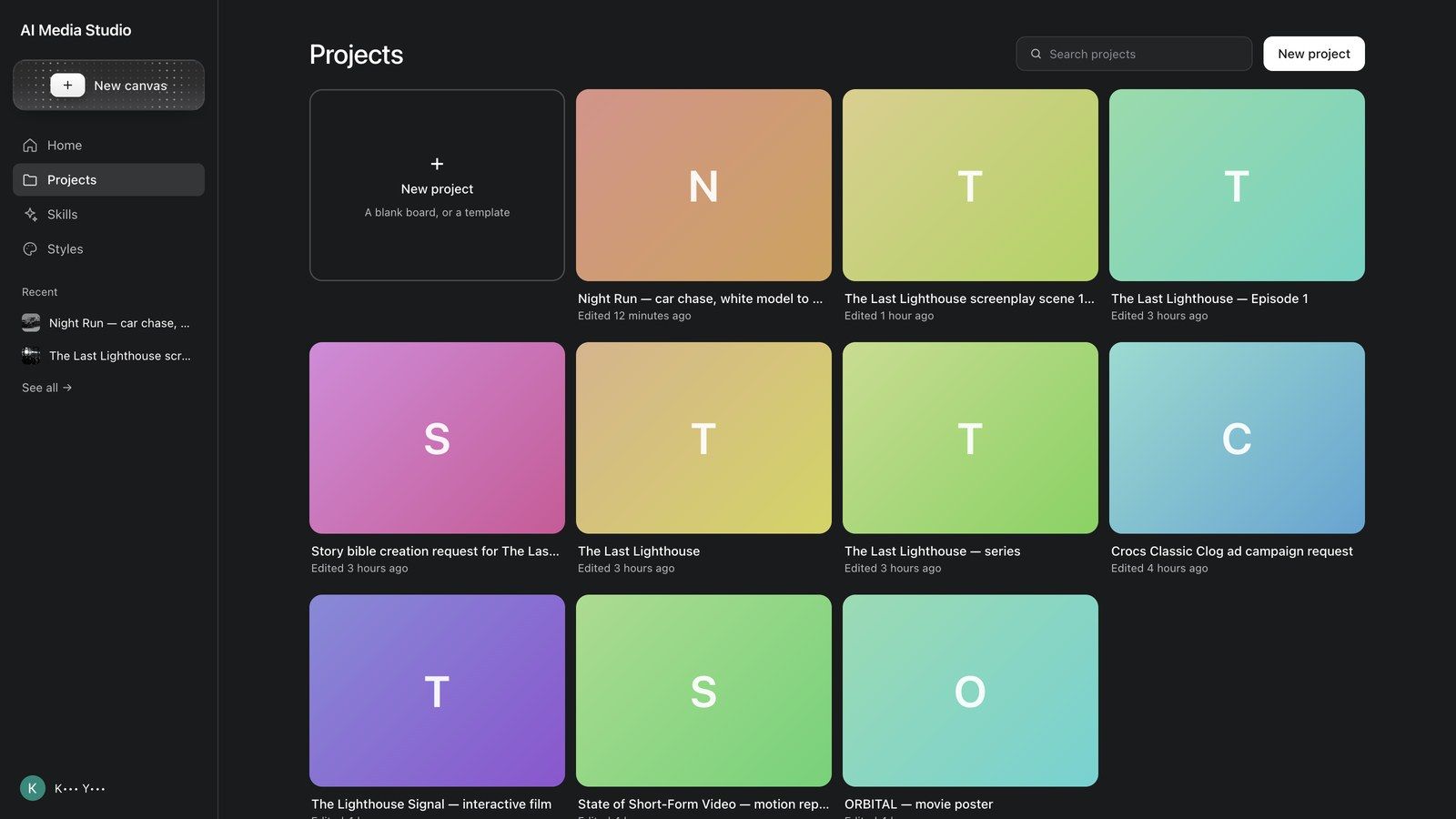Click 'Edited 12 minutes ago' text

point(634,316)
